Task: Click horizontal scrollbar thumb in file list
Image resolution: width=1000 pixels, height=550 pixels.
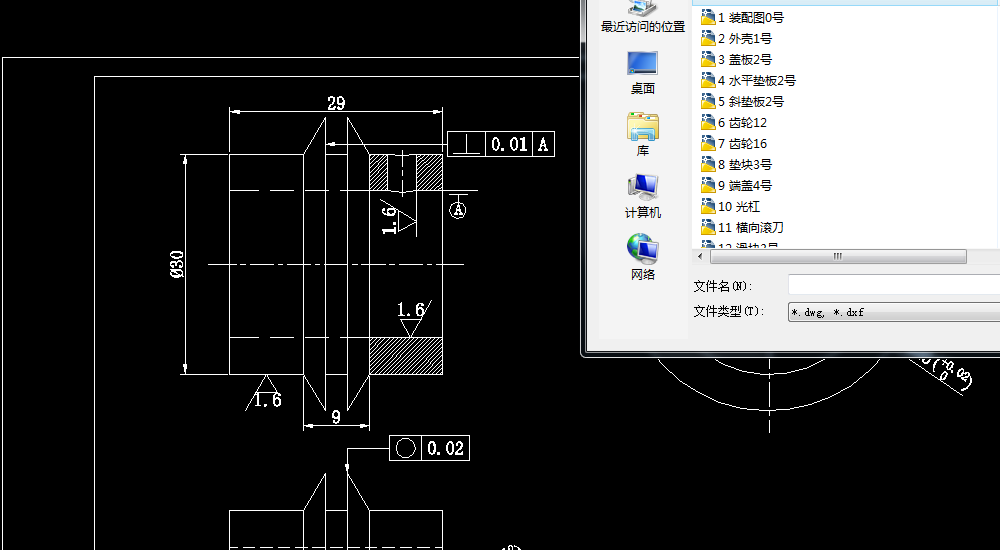Action: 838,256
